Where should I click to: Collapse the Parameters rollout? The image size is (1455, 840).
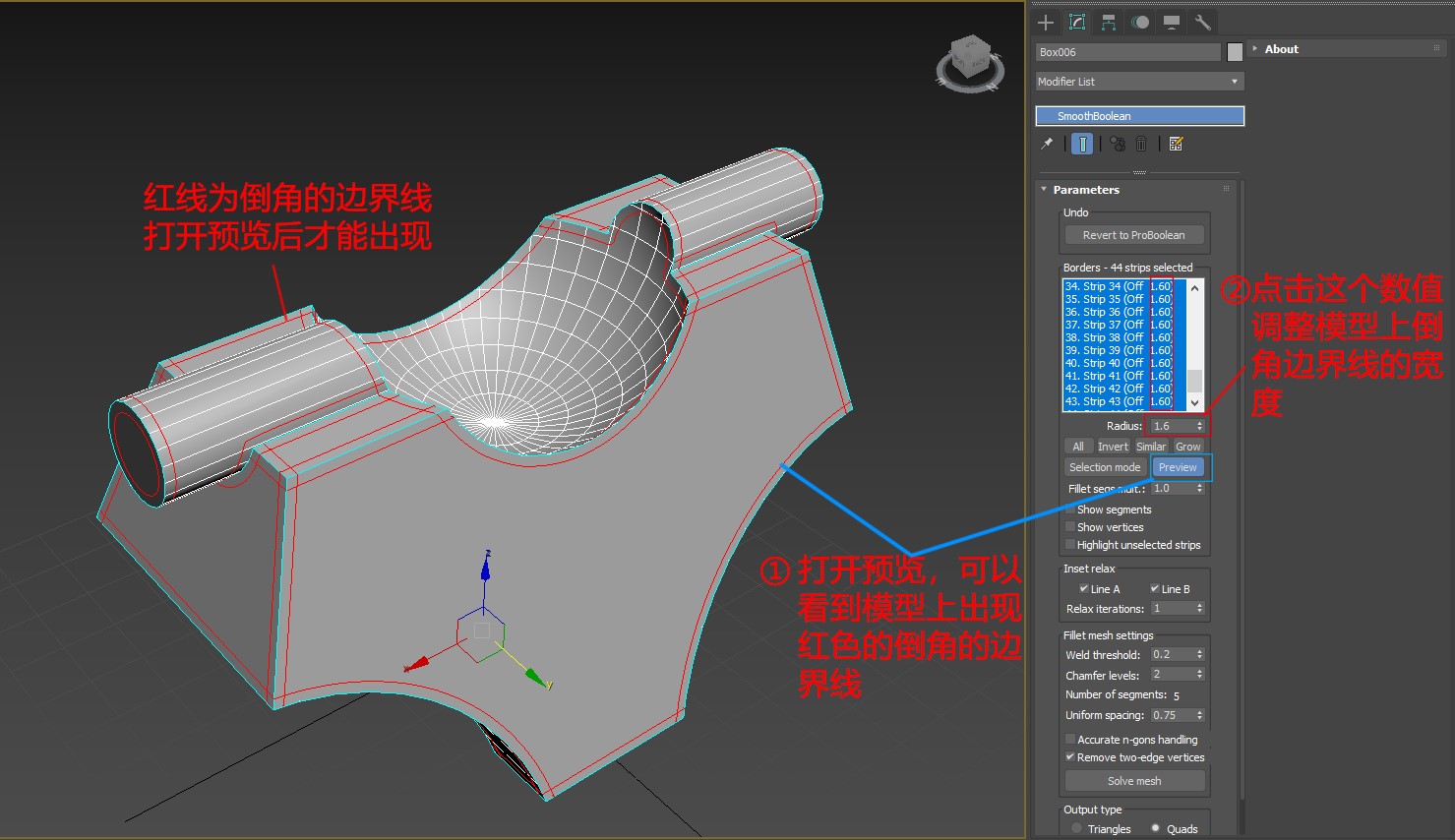click(x=1085, y=190)
